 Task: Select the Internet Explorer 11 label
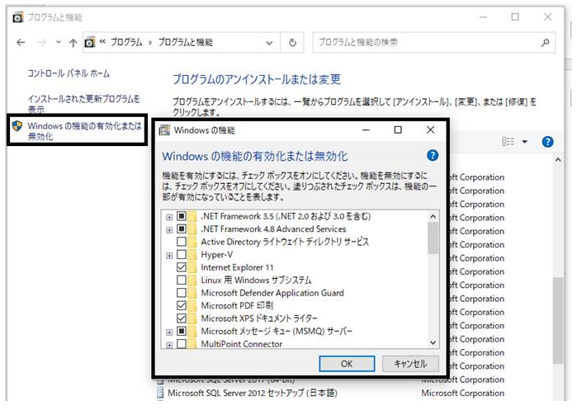click(237, 267)
